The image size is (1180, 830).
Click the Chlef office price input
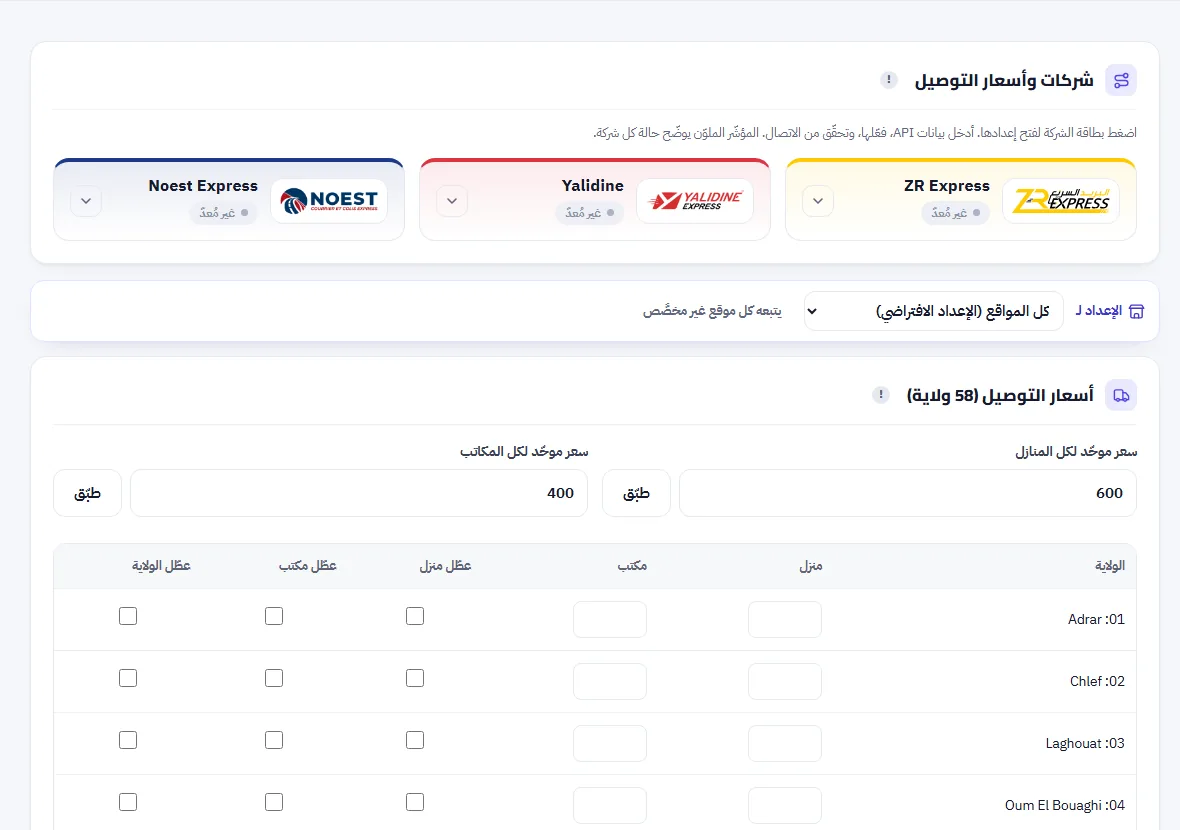610,681
